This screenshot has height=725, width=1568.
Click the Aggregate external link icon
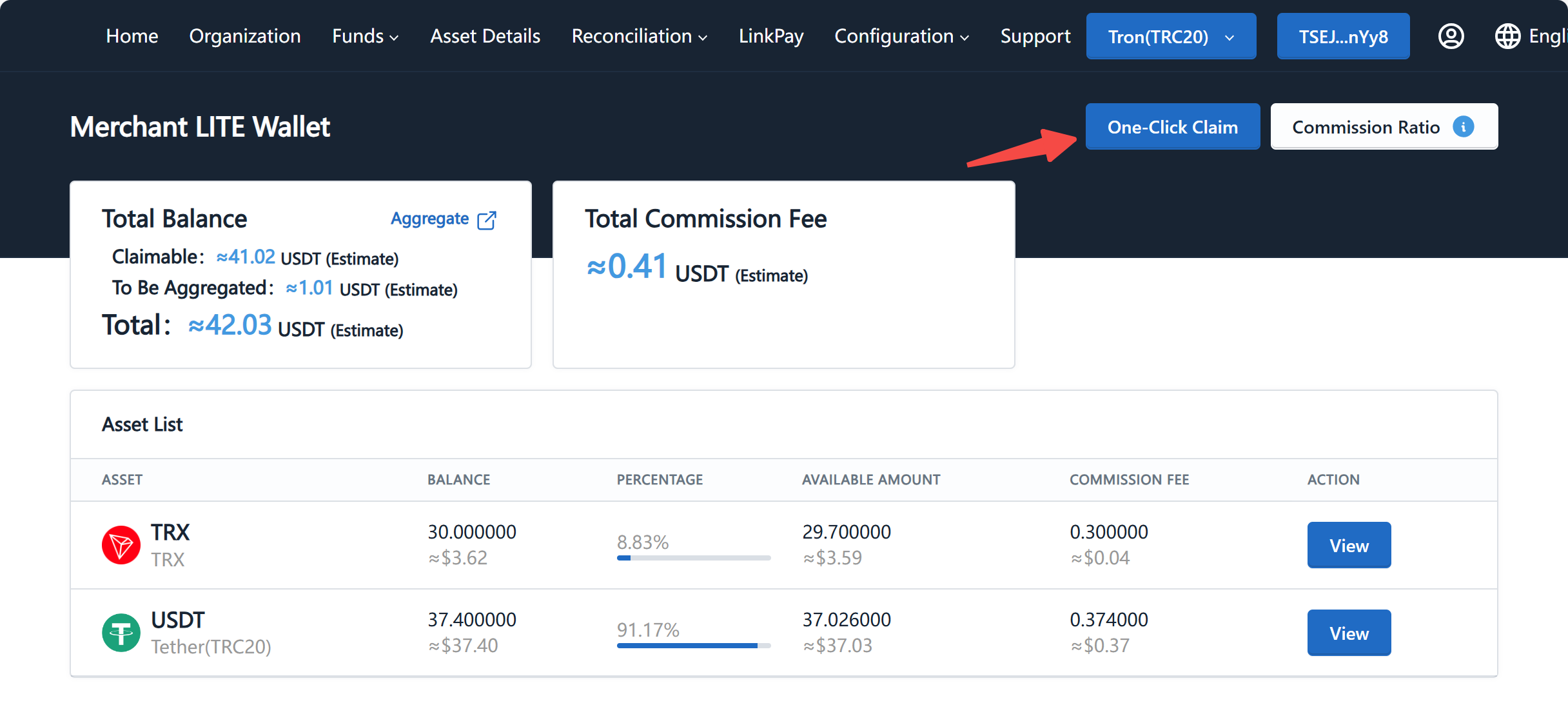(x=487, y=220)
